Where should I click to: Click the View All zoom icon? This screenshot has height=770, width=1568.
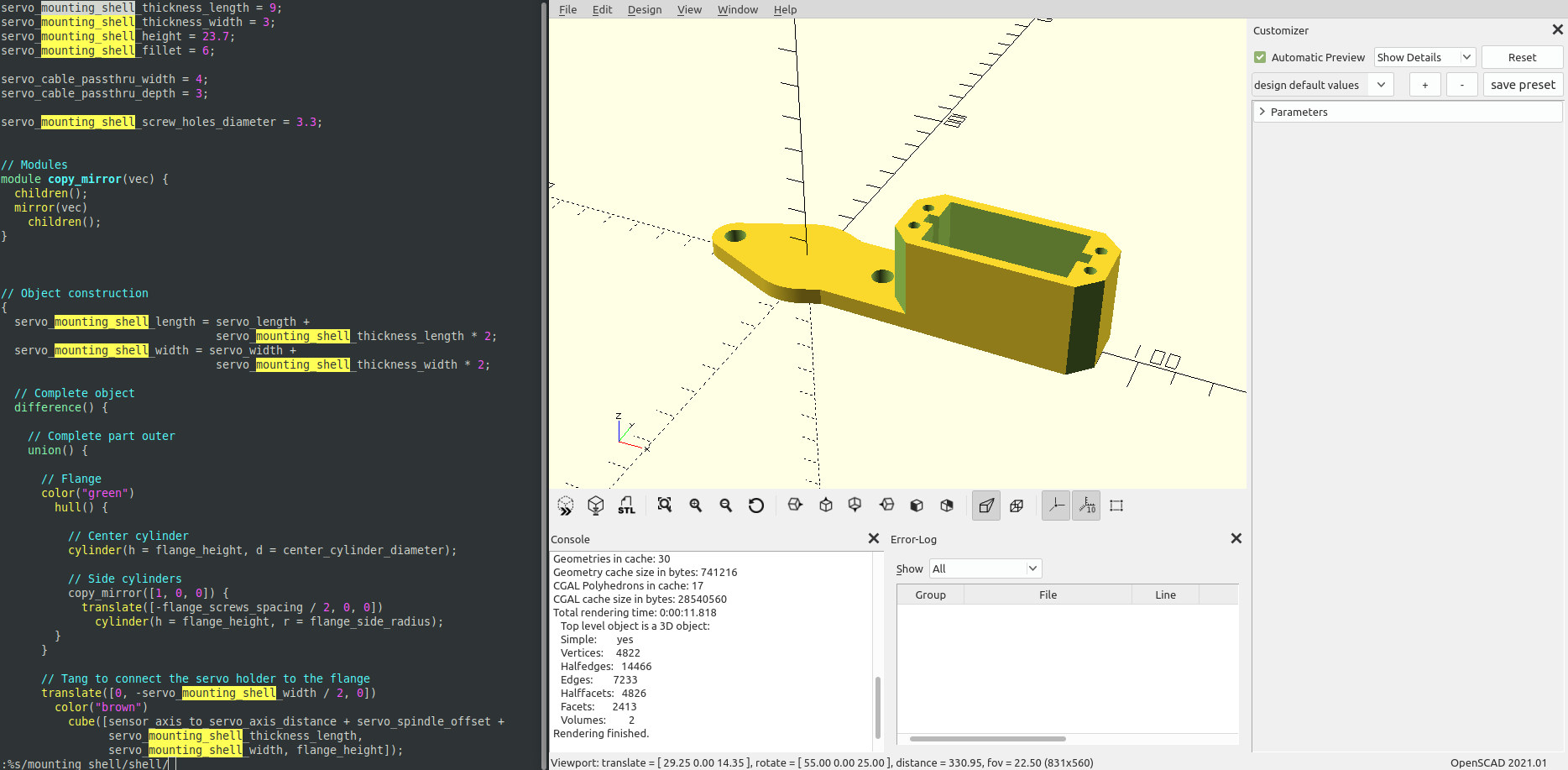pyautogui.click(x=665, y=505)
